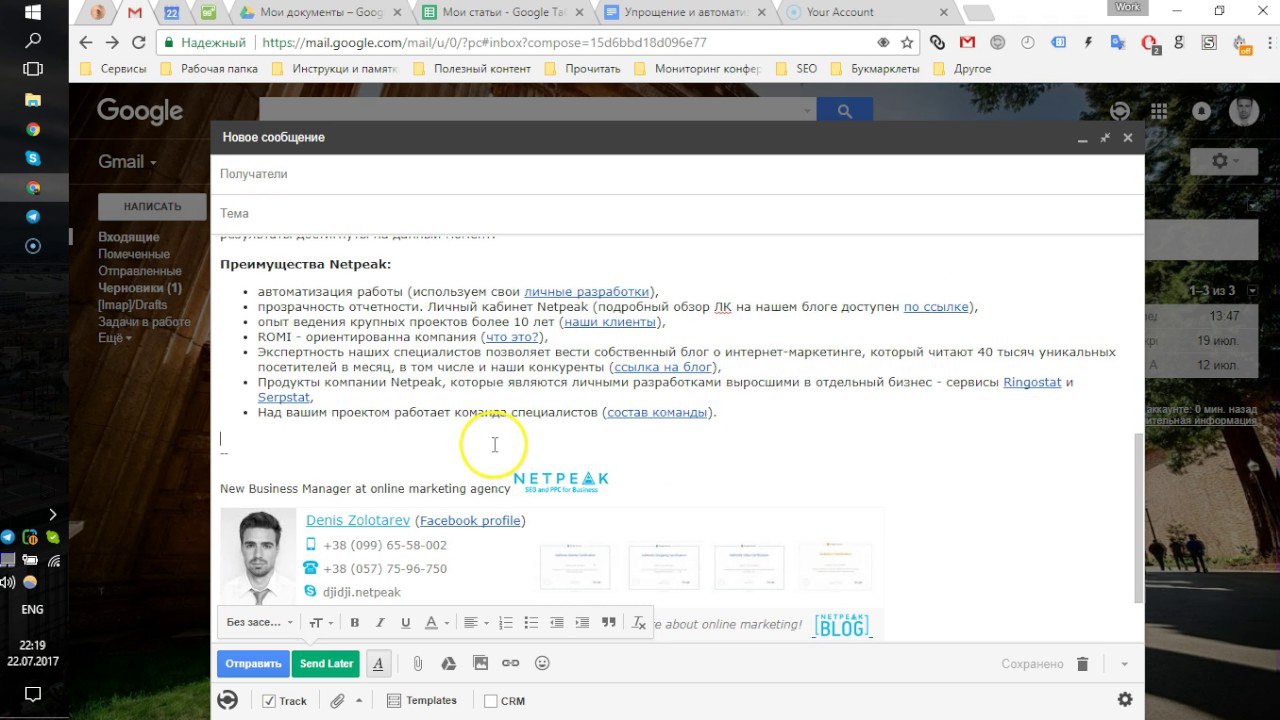Insert a bulleted list
The image size is (1280, 720).
[x=531, y=622]
